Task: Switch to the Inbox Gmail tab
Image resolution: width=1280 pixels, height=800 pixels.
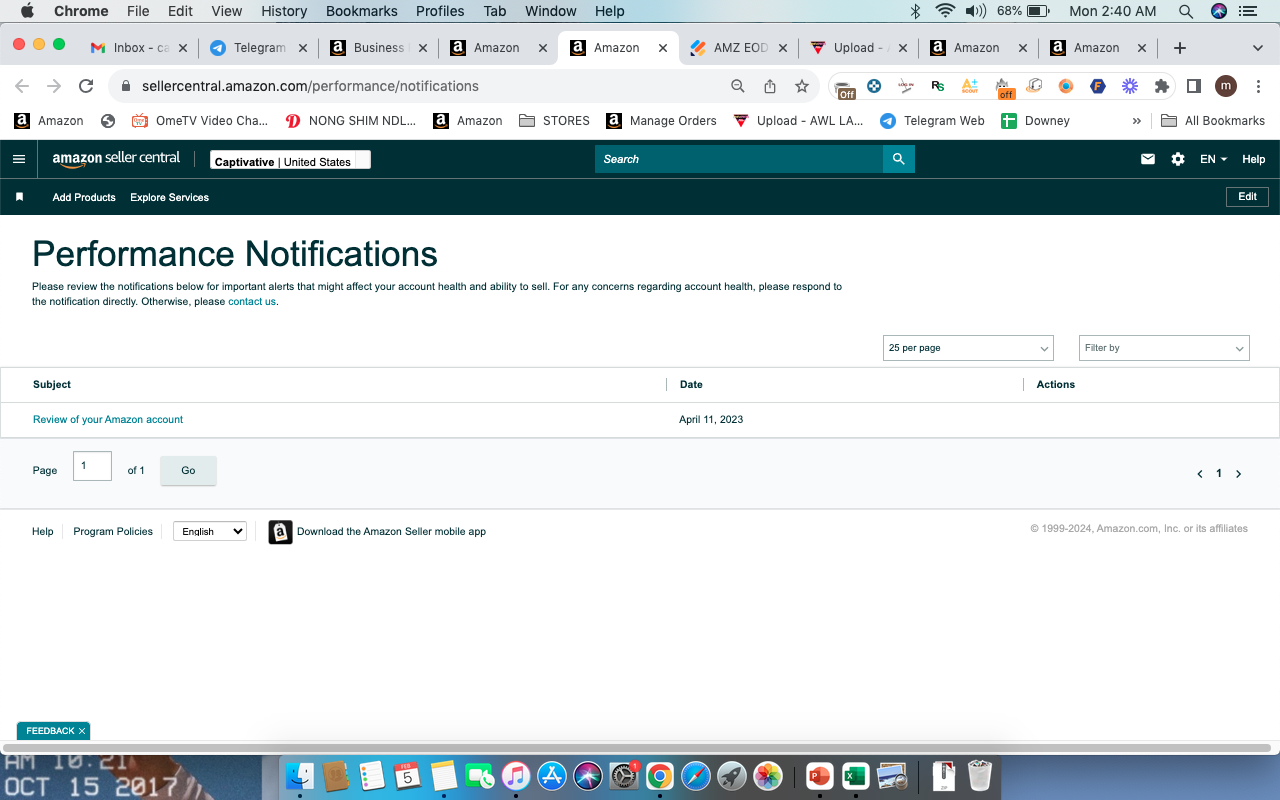Action: pyautogui.click(x=138, y=47)
